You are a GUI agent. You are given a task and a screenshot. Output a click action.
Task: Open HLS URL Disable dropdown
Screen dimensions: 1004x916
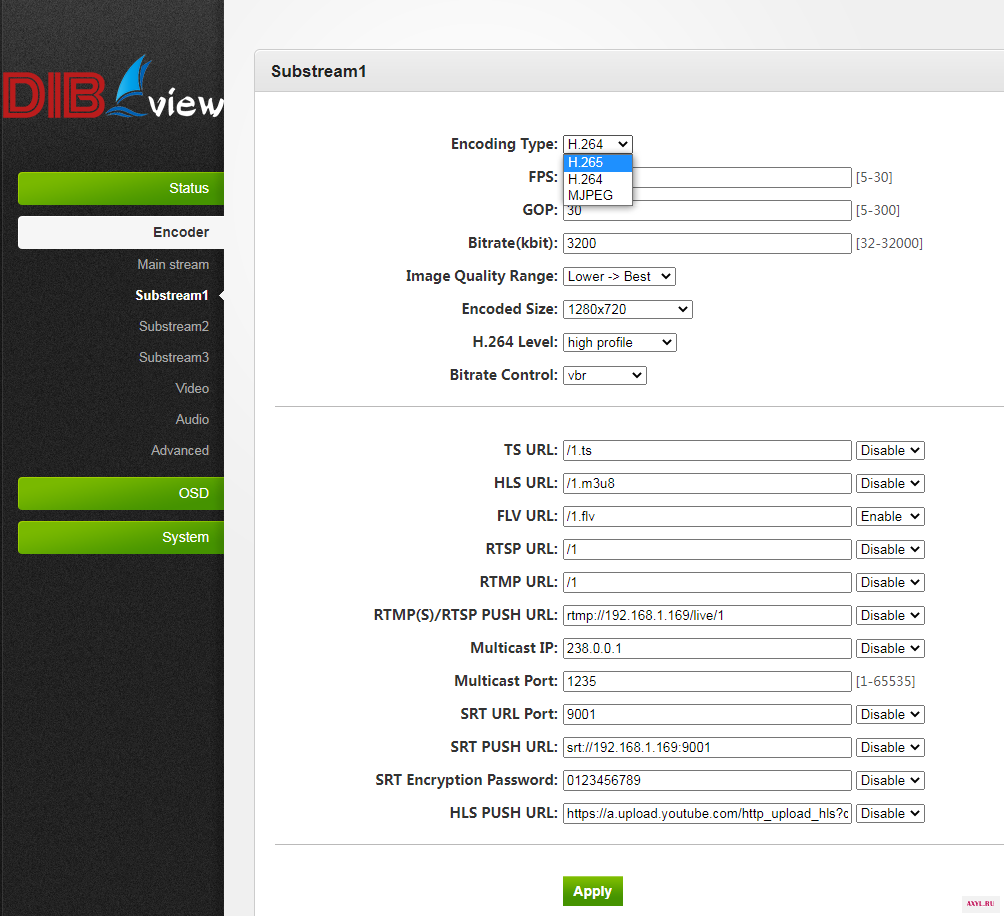click(x=890, y=483)
